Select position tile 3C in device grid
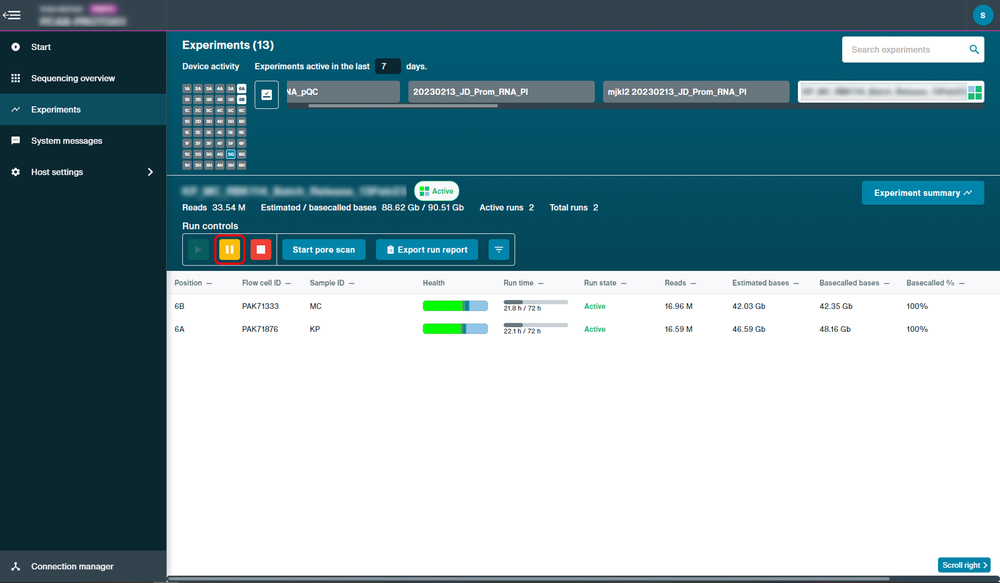Viewport: 1000px width, 583px height. (209, 110)
